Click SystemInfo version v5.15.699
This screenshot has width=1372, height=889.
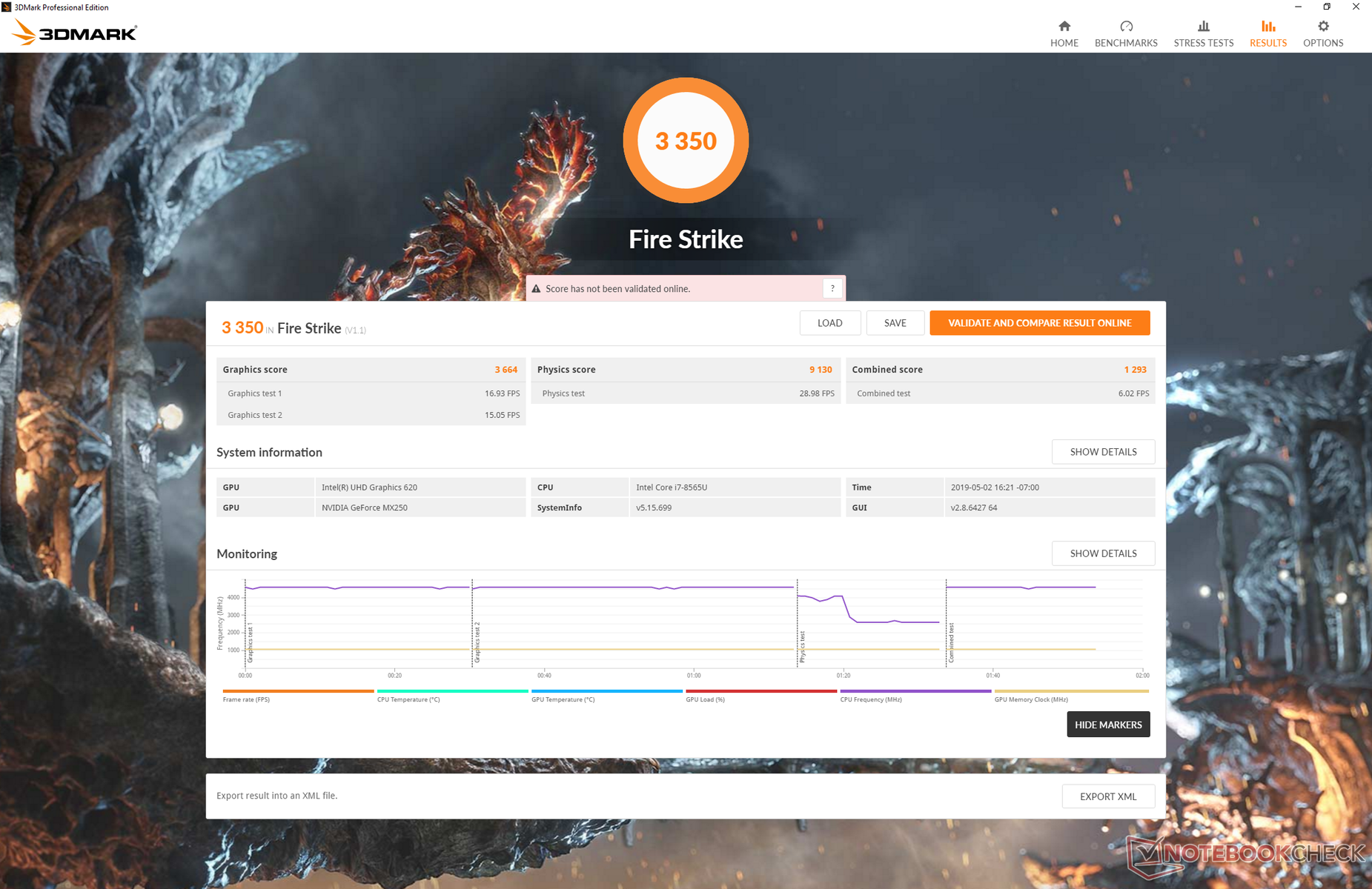654,507
